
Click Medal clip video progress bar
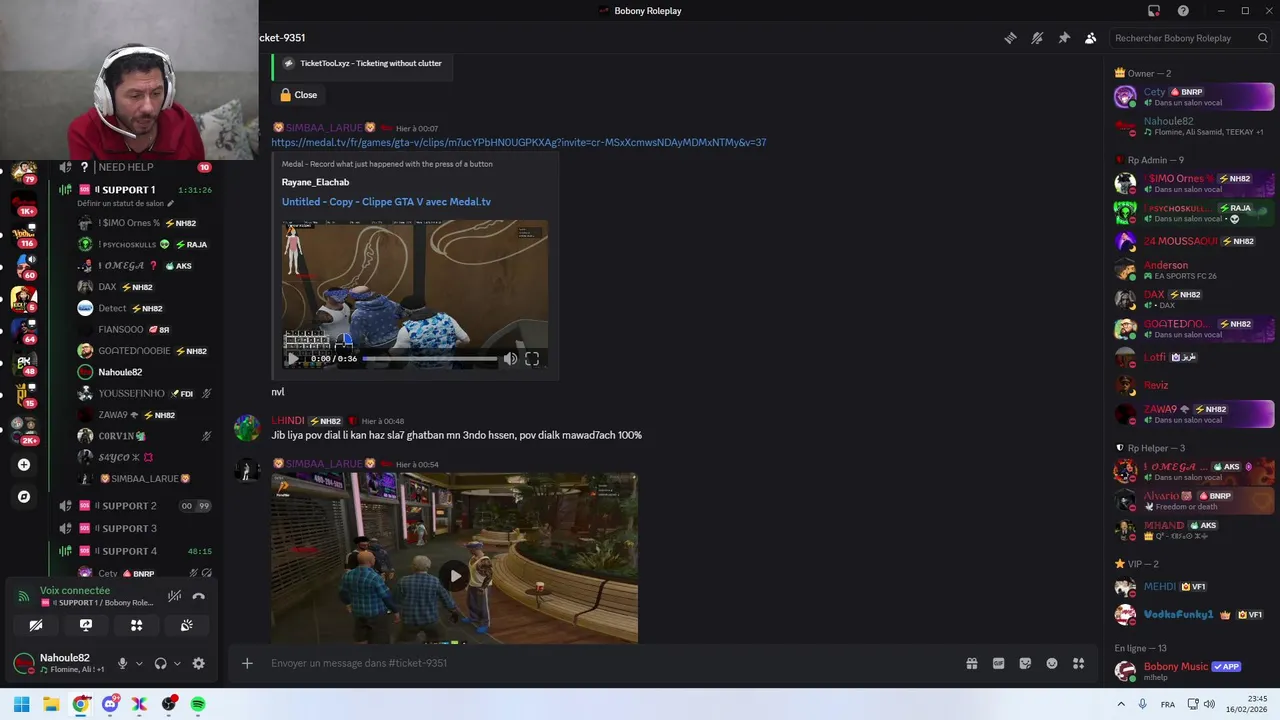click(x=430, y=358)
